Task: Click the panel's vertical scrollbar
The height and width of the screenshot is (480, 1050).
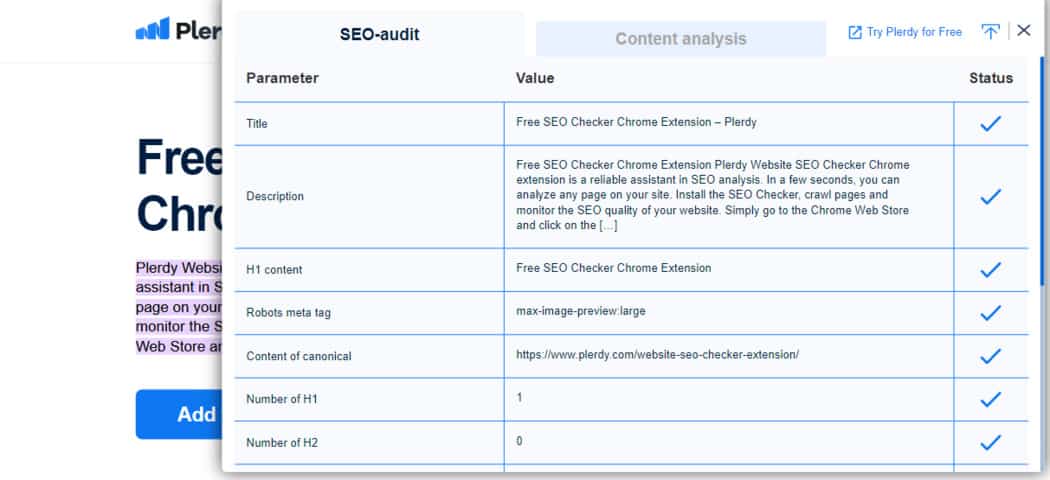Action: 1042,171
